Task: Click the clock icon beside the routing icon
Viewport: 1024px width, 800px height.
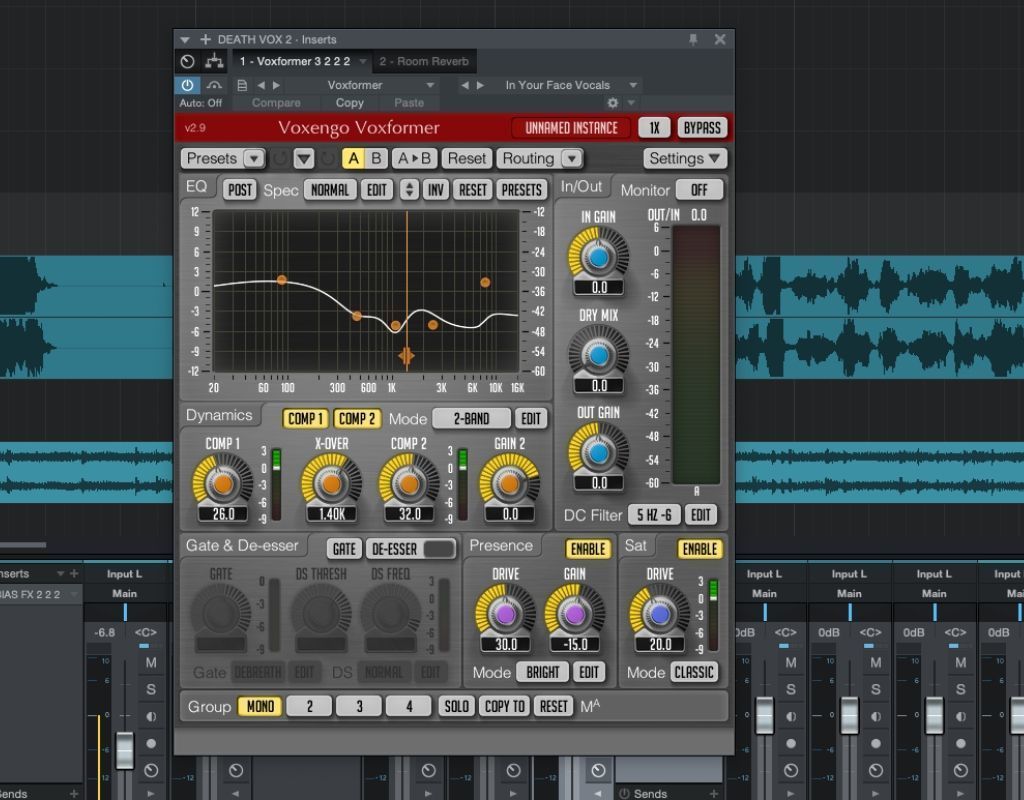Action: 187,61
